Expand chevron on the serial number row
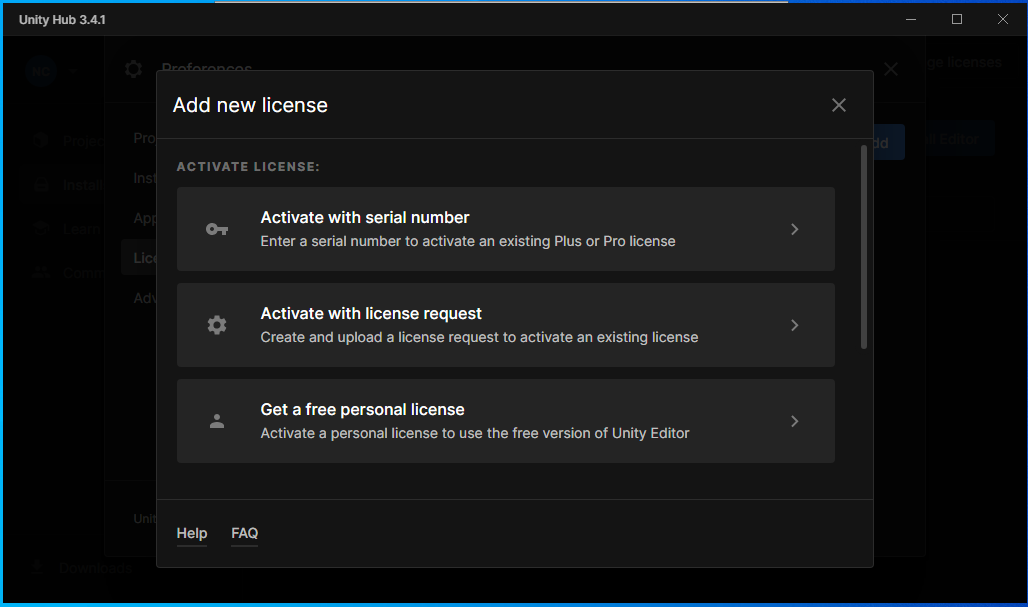This screenshot has height=607, width=1028. (795, 229)
